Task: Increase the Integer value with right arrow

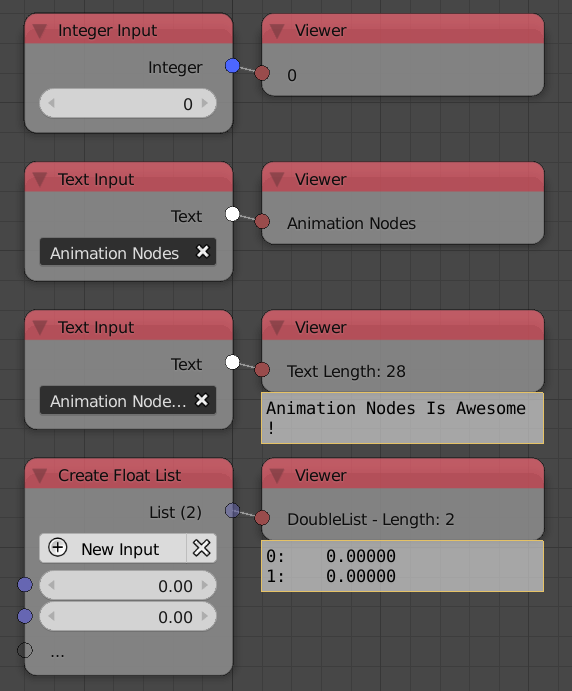Action: (204, 103)
